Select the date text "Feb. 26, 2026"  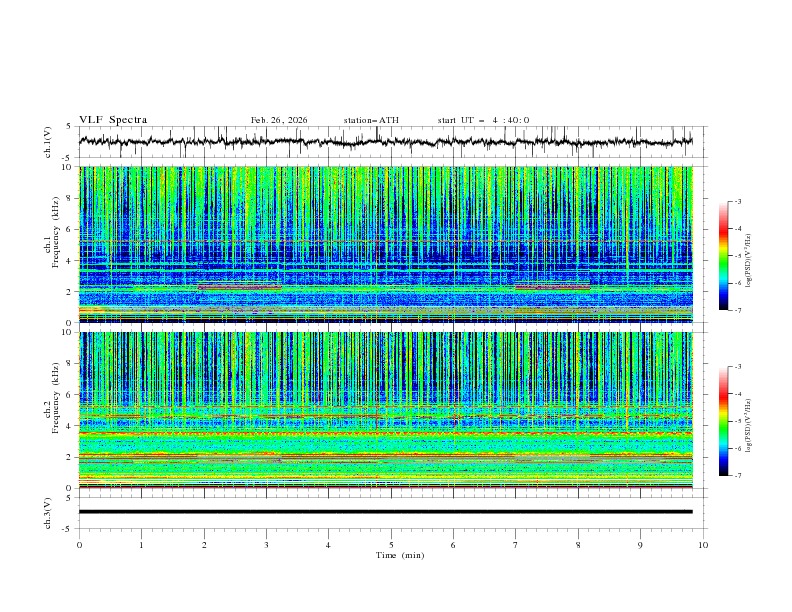pos(279,120)
